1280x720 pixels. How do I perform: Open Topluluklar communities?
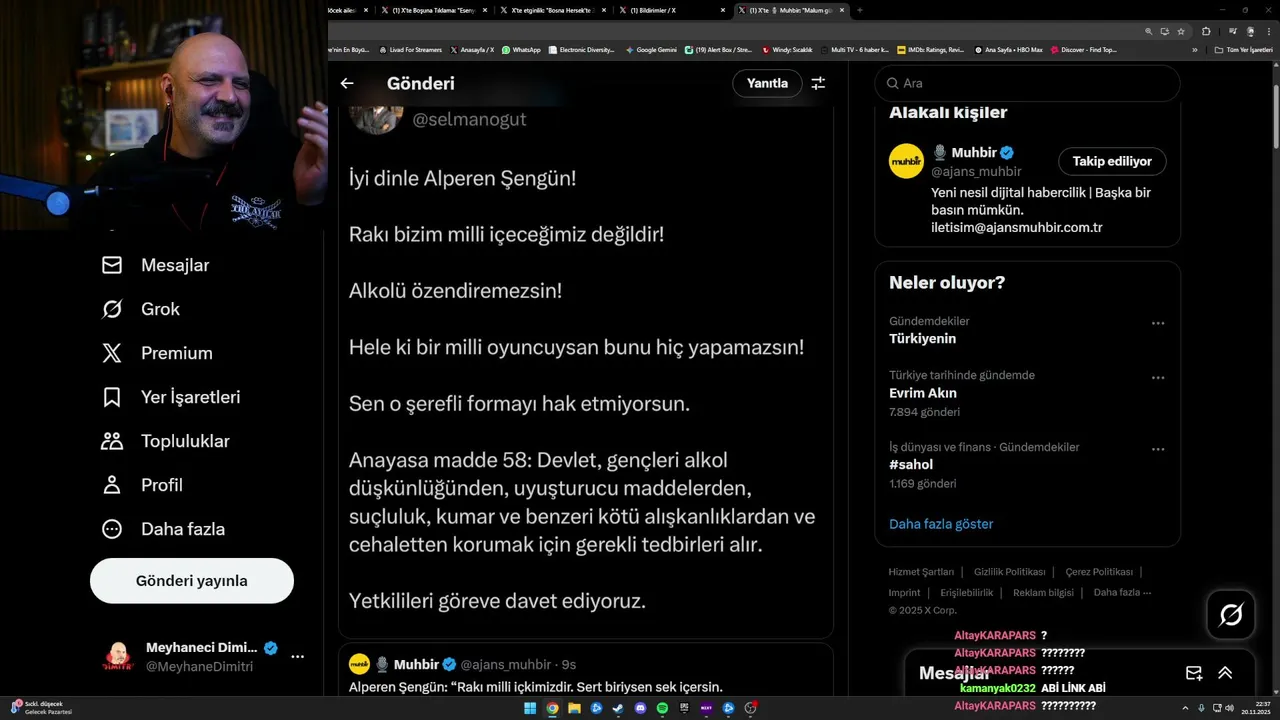tap(166, 441)
